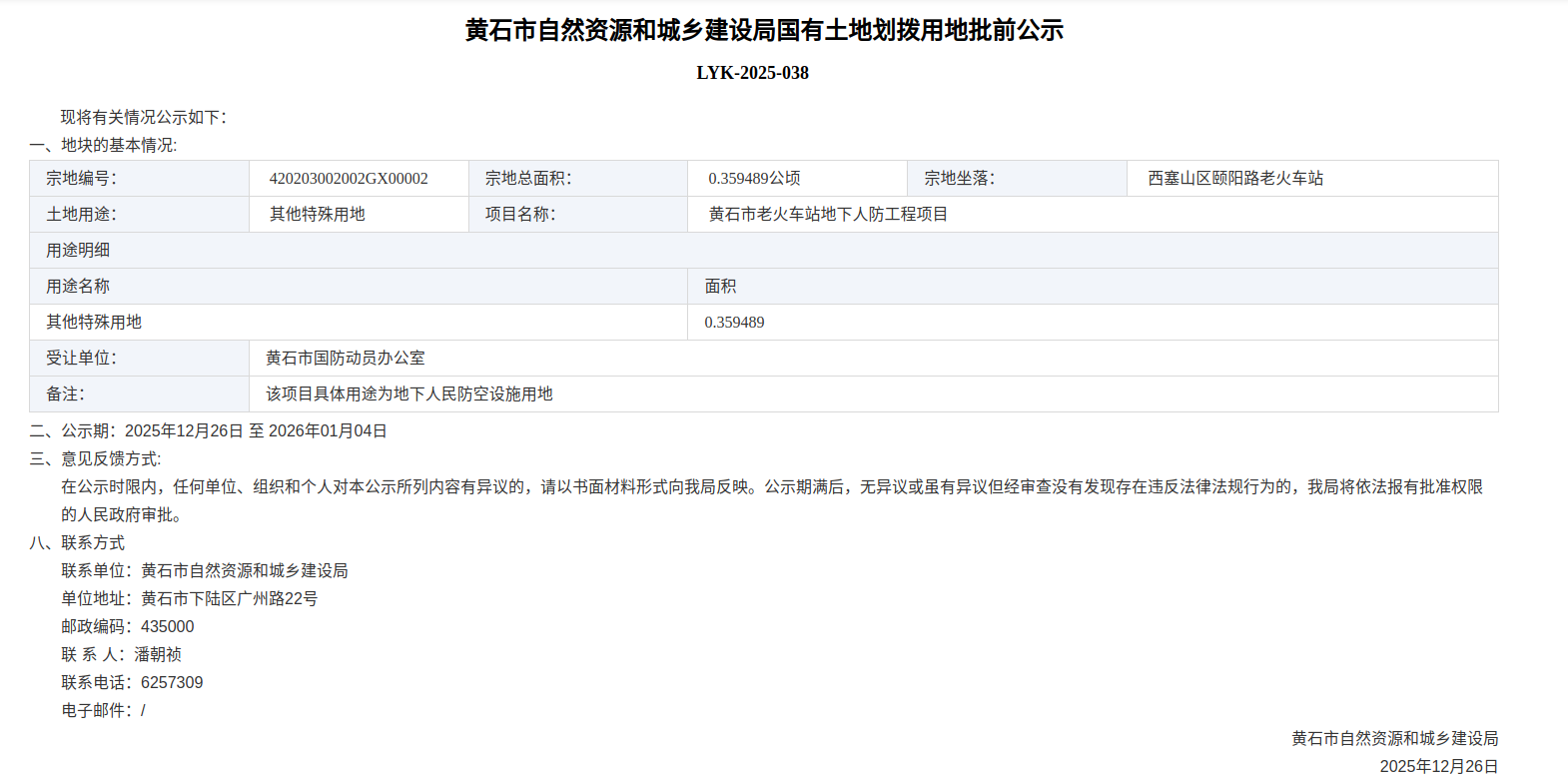The height and width of the screenshot is (778, 1568).
Task: Click the 联系单位 line under contact info
Action: pyautogui.click(x=205, y=571)
